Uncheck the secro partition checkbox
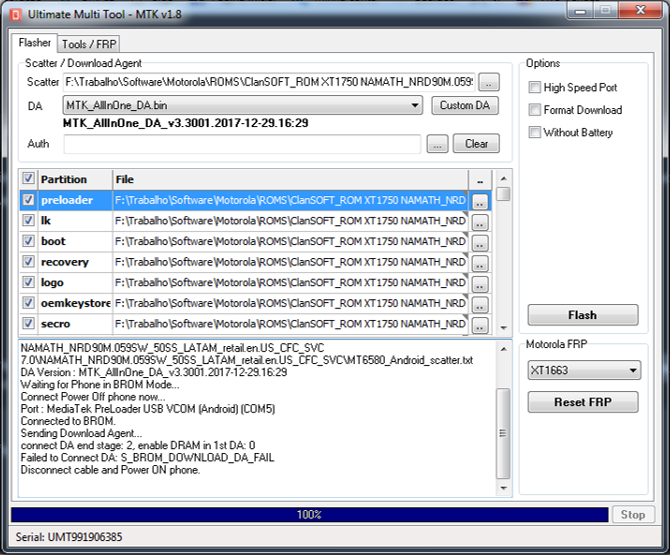 [x=28, y=323]
